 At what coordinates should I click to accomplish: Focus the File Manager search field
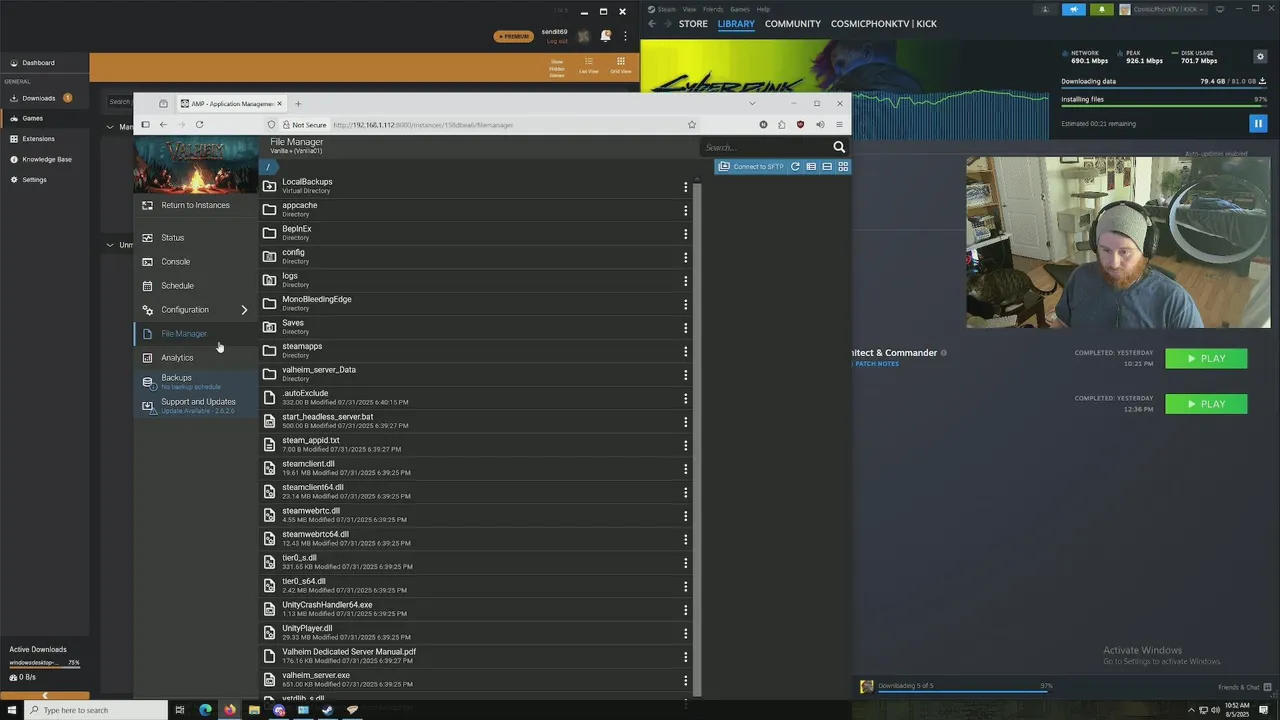coord(766,147)
